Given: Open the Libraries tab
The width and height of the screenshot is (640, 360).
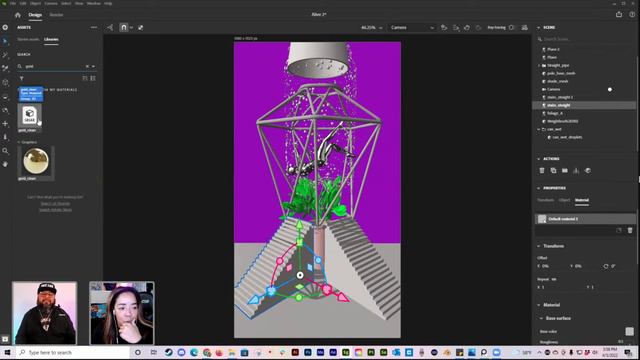Looking at the screenshot, I should (x=51, y=40).
